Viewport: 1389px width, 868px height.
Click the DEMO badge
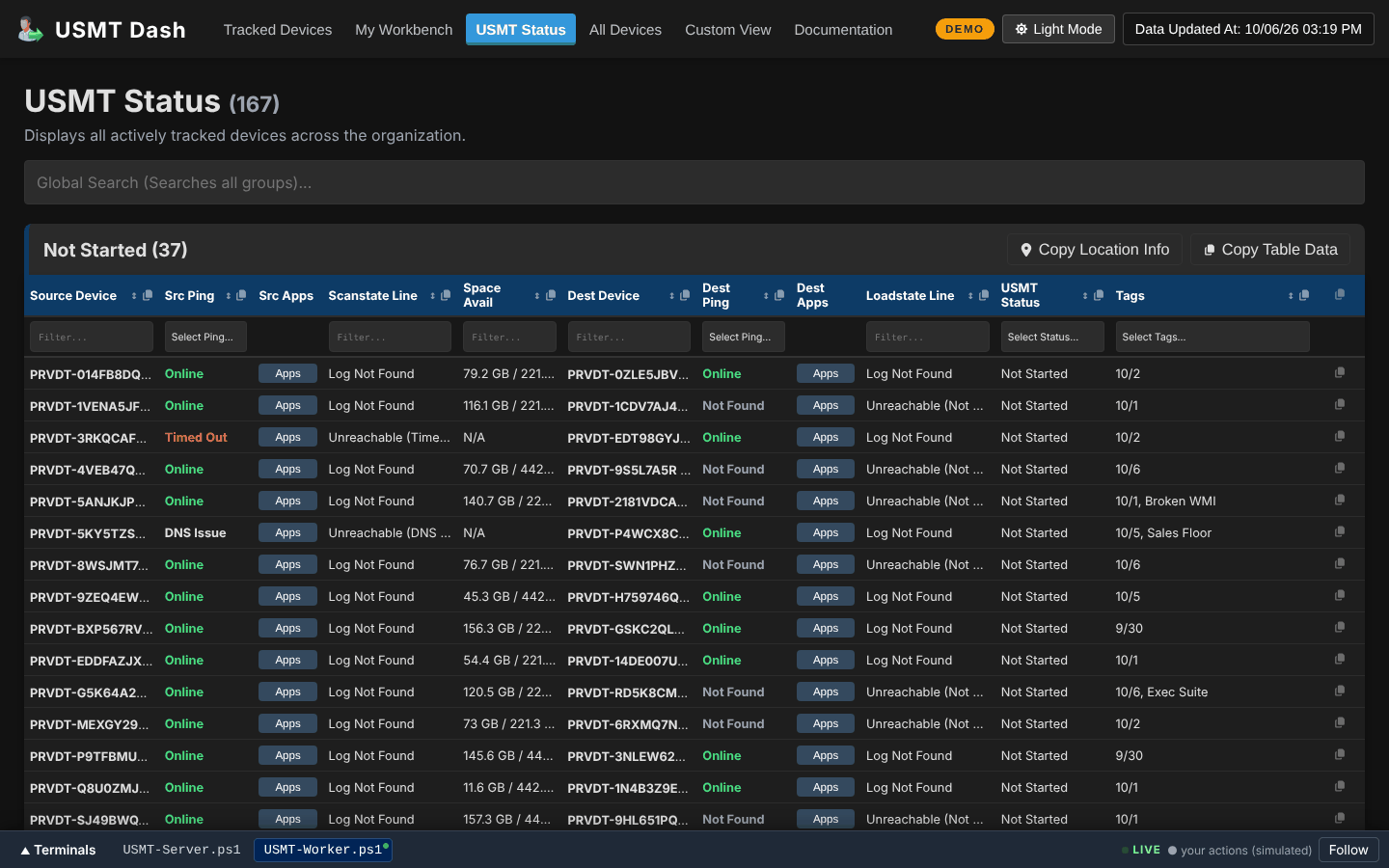click(965, 29)
